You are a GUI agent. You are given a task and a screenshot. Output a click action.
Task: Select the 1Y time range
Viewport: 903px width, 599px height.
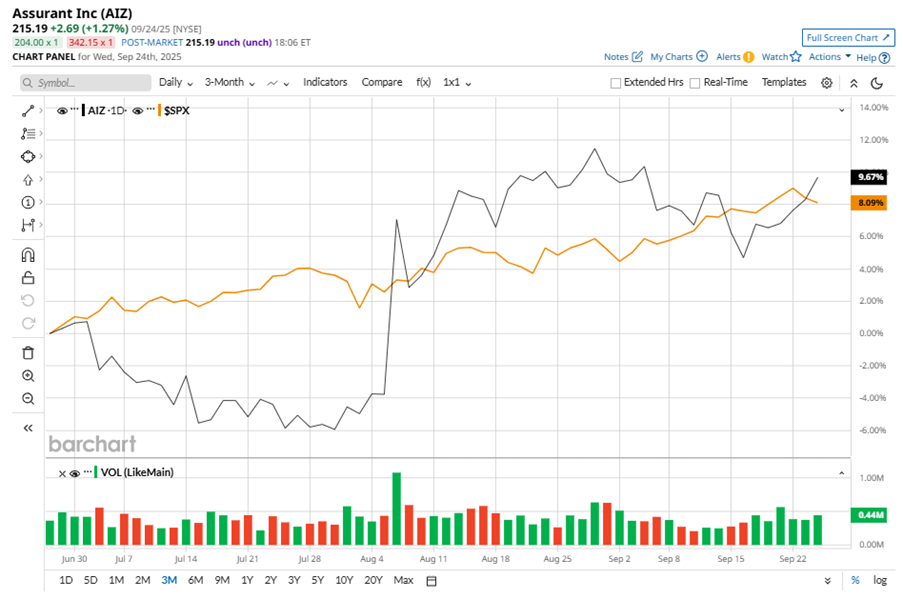coord(247,581)
